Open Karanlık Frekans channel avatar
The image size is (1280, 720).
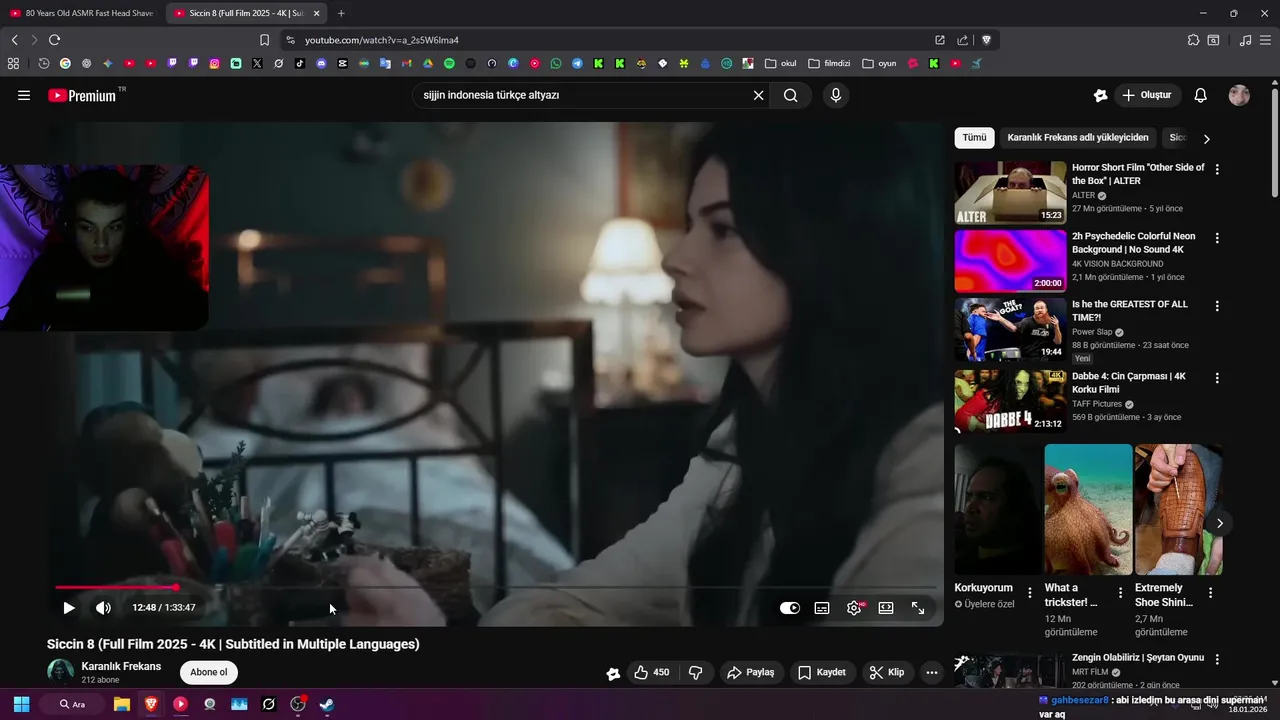[x=61, y=672]
